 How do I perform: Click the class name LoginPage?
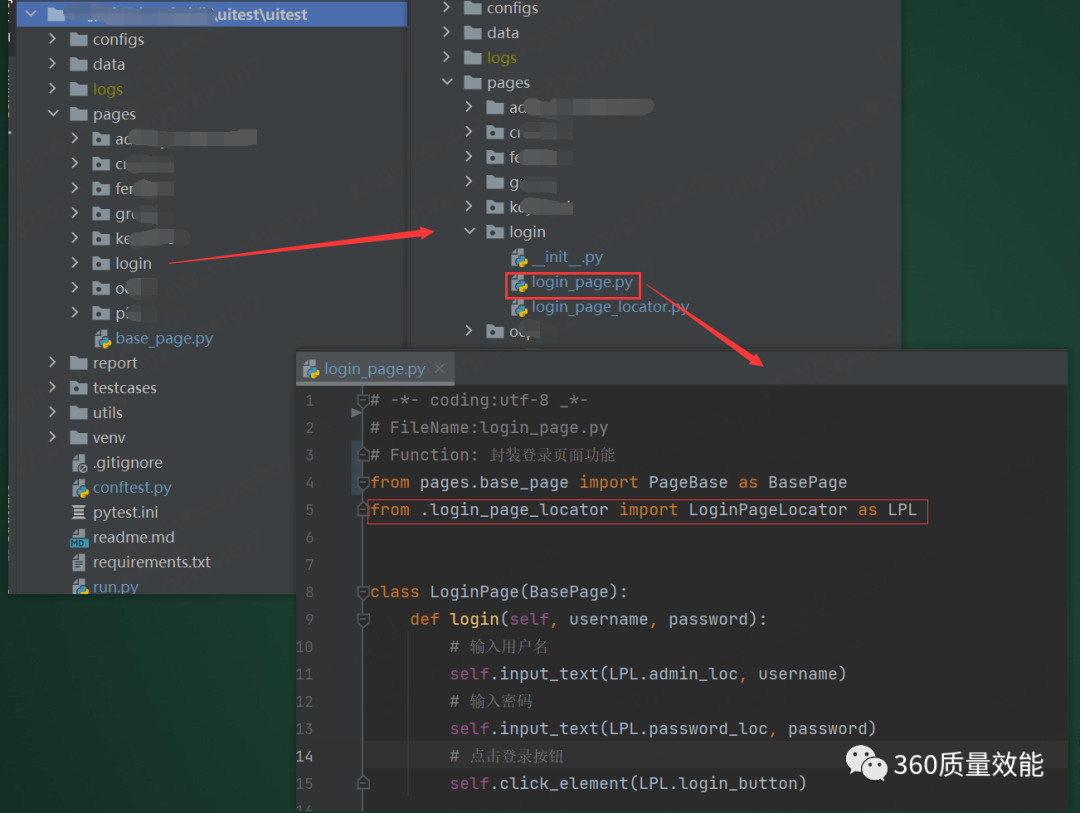pyautogui.click(x=475, y=592)
